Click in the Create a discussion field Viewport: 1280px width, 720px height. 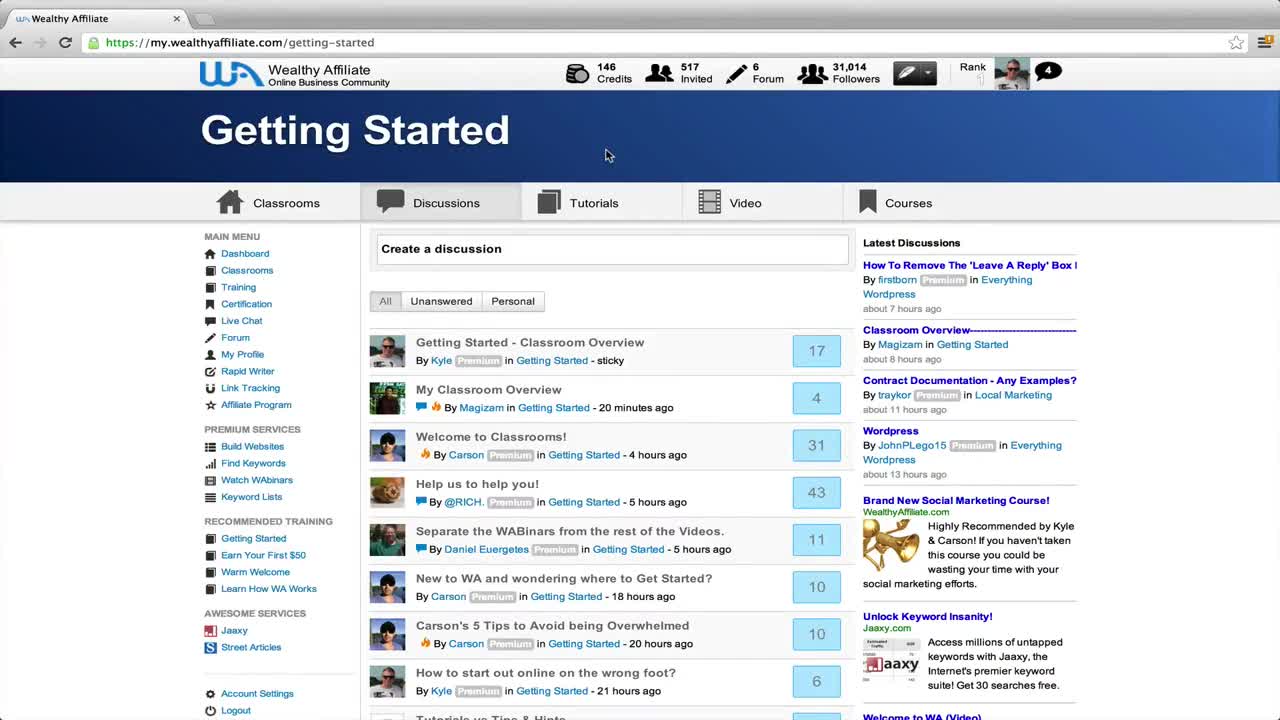[612, 249]
